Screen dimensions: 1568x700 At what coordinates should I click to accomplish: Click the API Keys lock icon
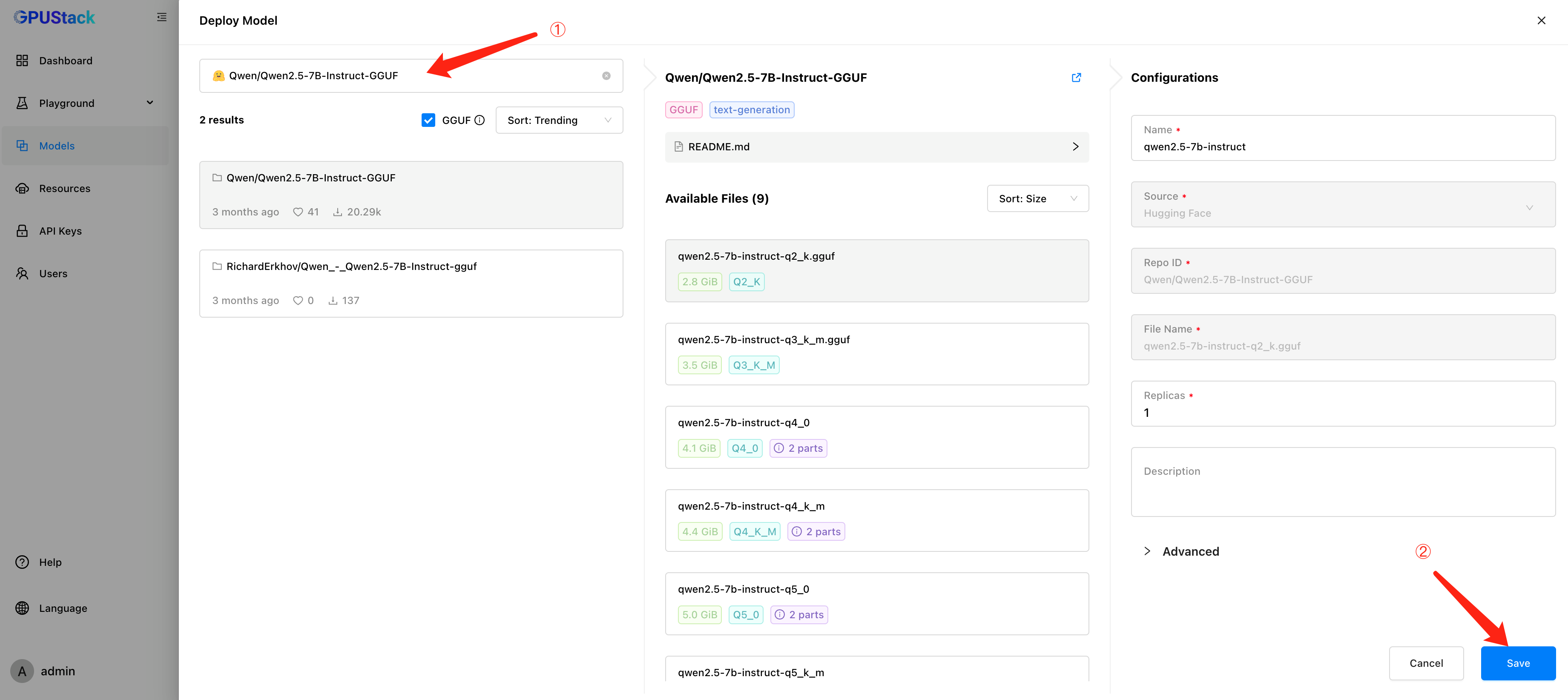pos(22,231)
